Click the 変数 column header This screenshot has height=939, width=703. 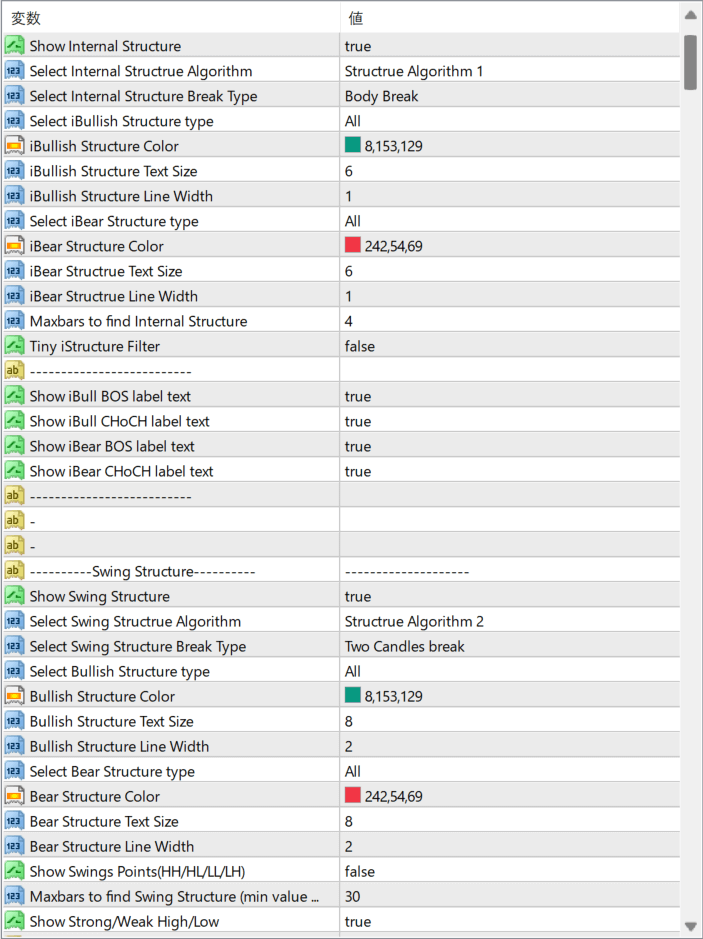(171, 18)
